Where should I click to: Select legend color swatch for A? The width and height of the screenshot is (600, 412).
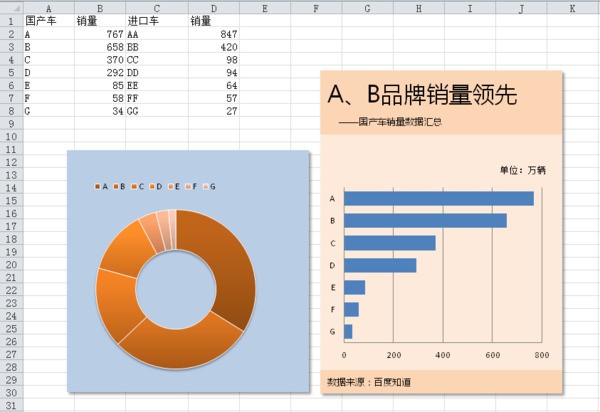point(97,187)
